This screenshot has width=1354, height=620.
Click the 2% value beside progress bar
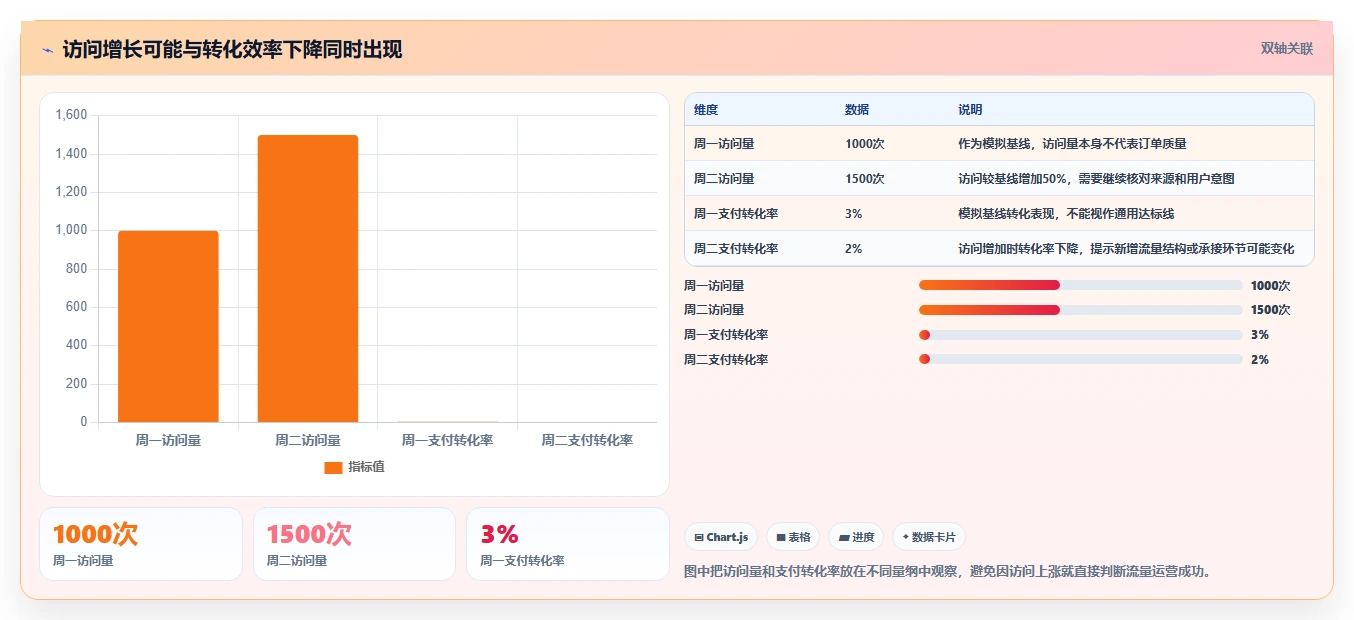pyautogui.click(x=1259, y=360)
